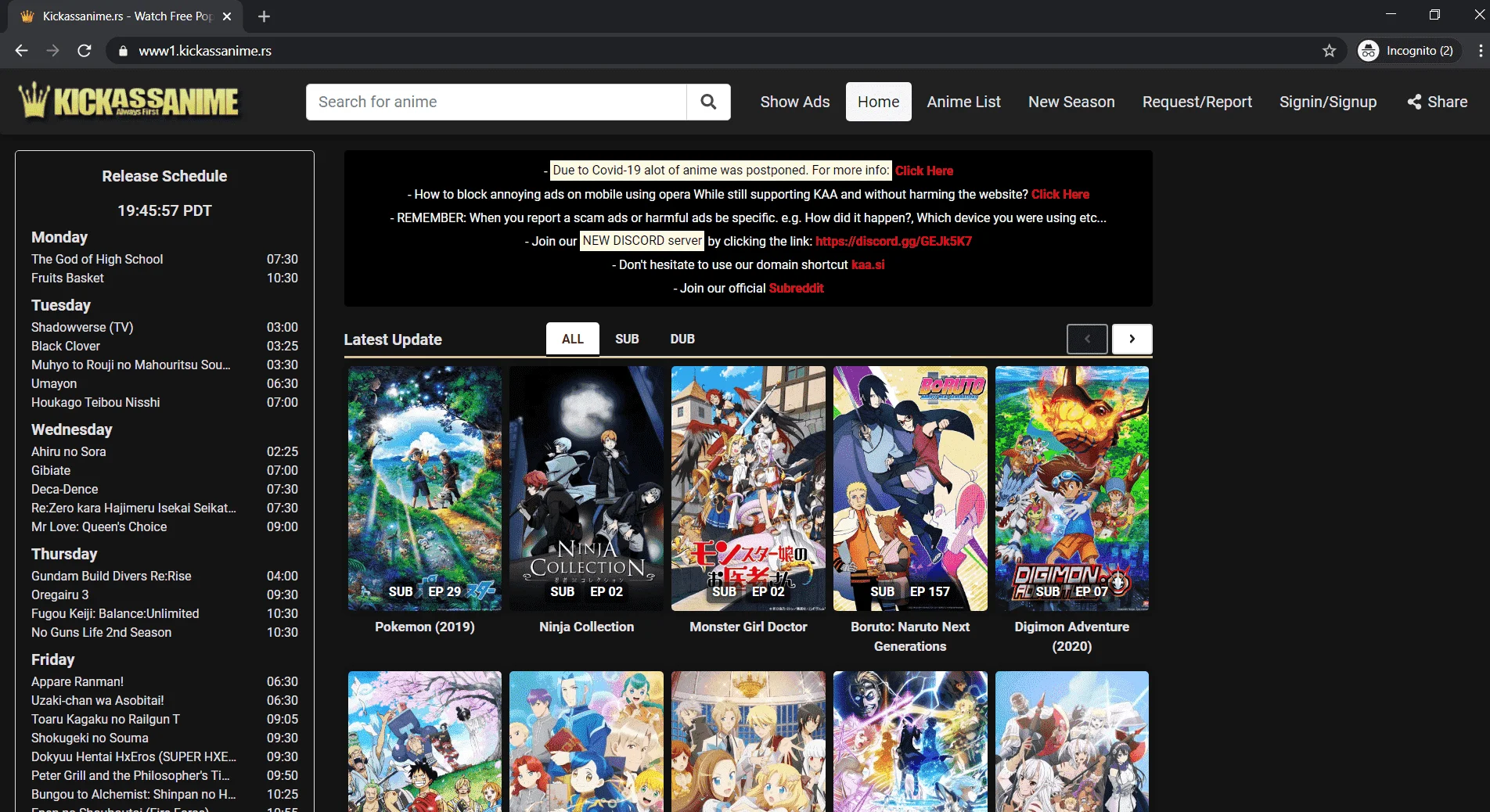
Task: Open the One Piece poster in second row
Action: [x=425, y=742]
